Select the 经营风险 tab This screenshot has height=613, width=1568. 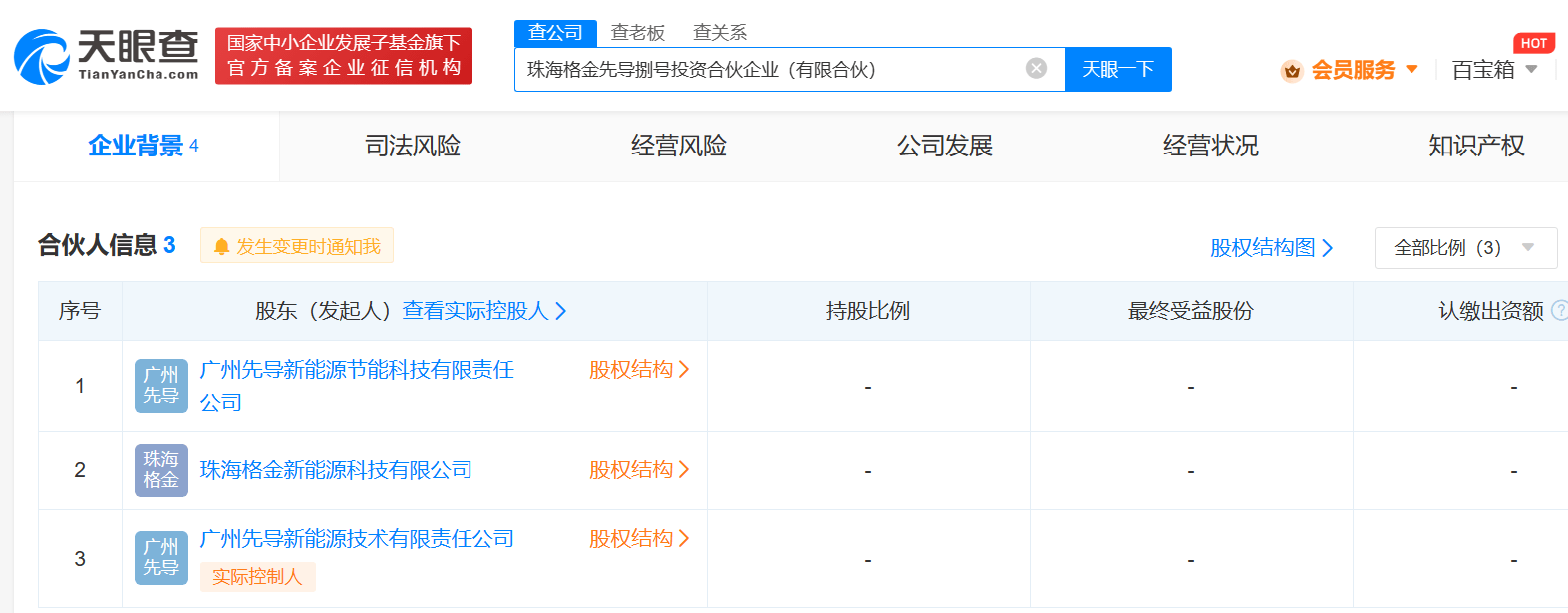coord(679,147)
